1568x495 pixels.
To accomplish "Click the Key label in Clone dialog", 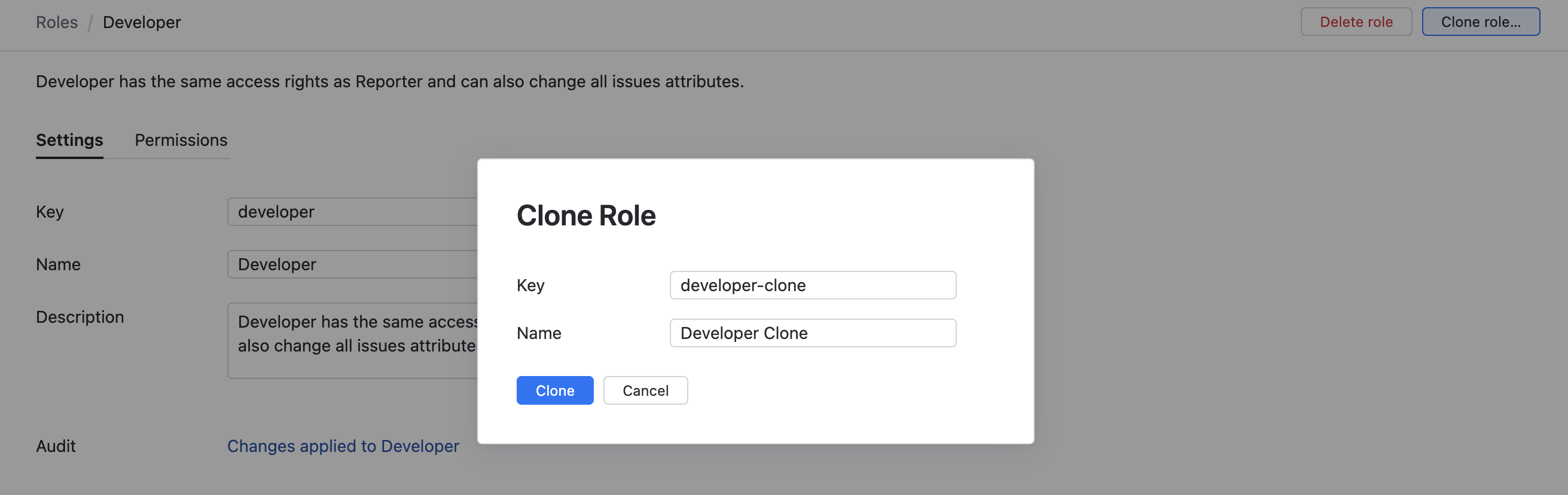I will (530, 285).
